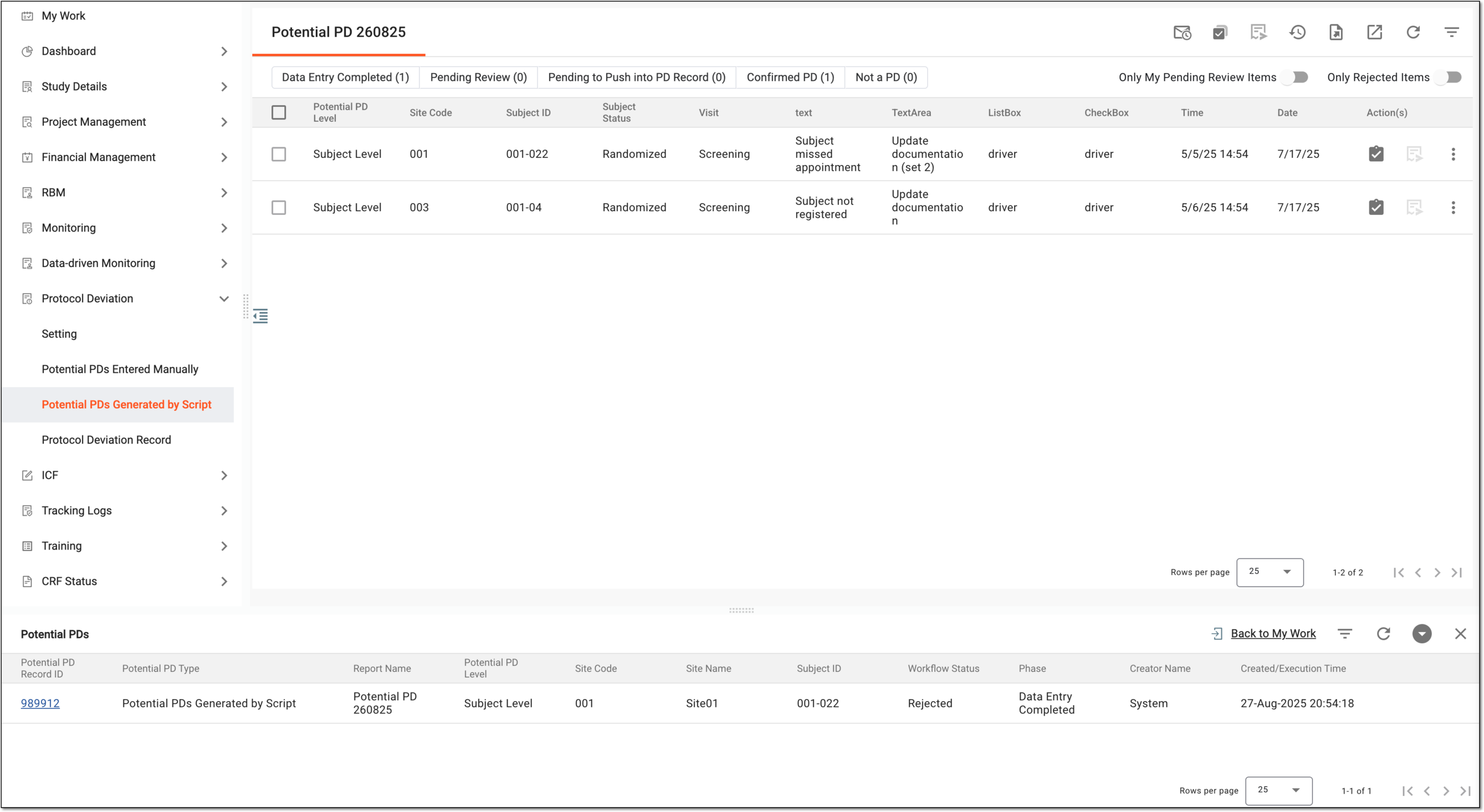
Task: Click the confirm clipboard icon for 001-022 row
Action: click(x=1376, y=154)
